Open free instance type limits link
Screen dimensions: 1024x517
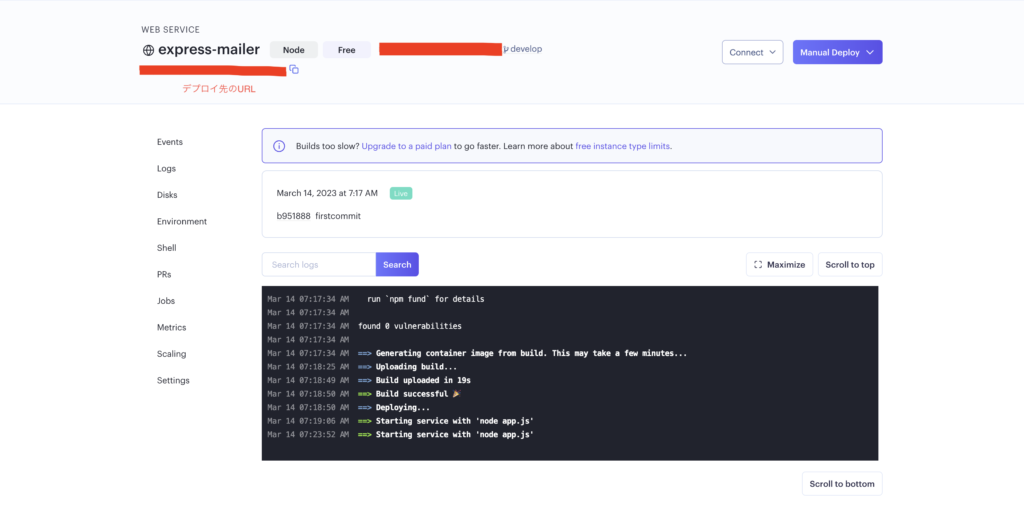pos(622,146)
